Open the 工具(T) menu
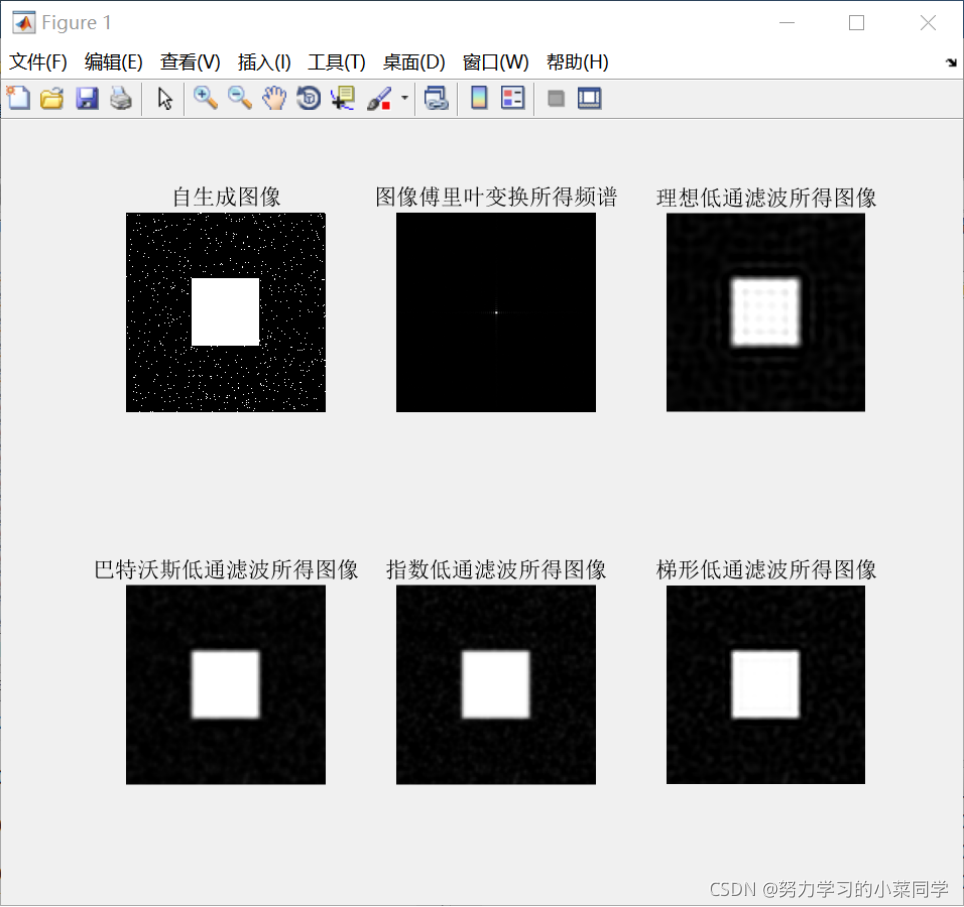The width and height of the screenshot is (964, 907). (x=336, y=62)
